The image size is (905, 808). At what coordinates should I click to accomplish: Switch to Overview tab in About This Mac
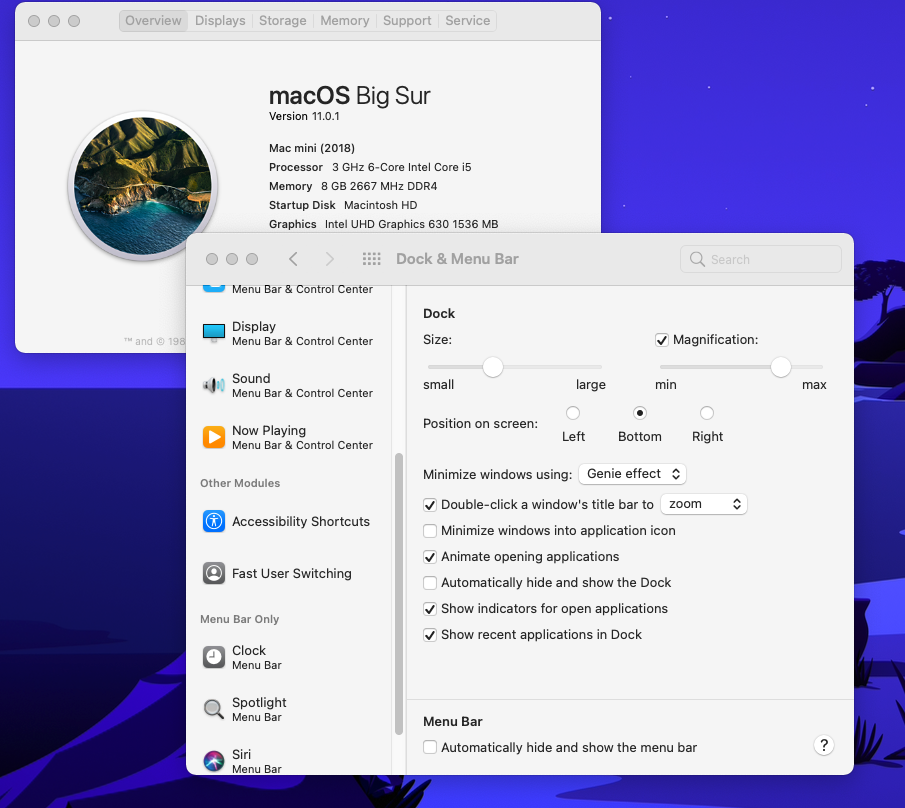tap(153, 21)
